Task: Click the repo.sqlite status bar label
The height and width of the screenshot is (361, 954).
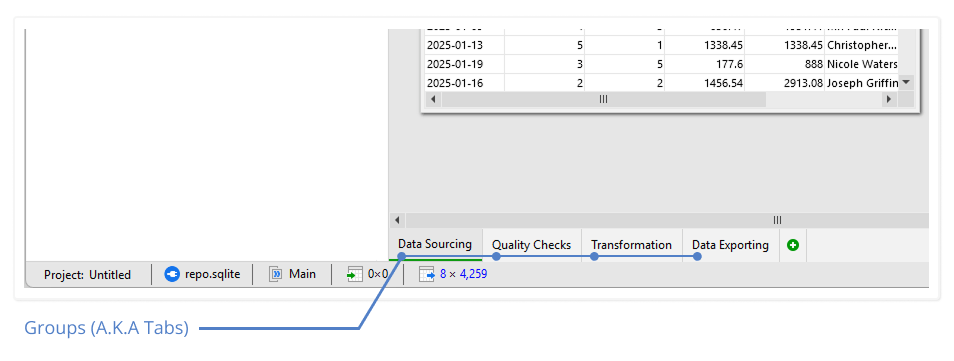Action: click(x=212, y=275)
